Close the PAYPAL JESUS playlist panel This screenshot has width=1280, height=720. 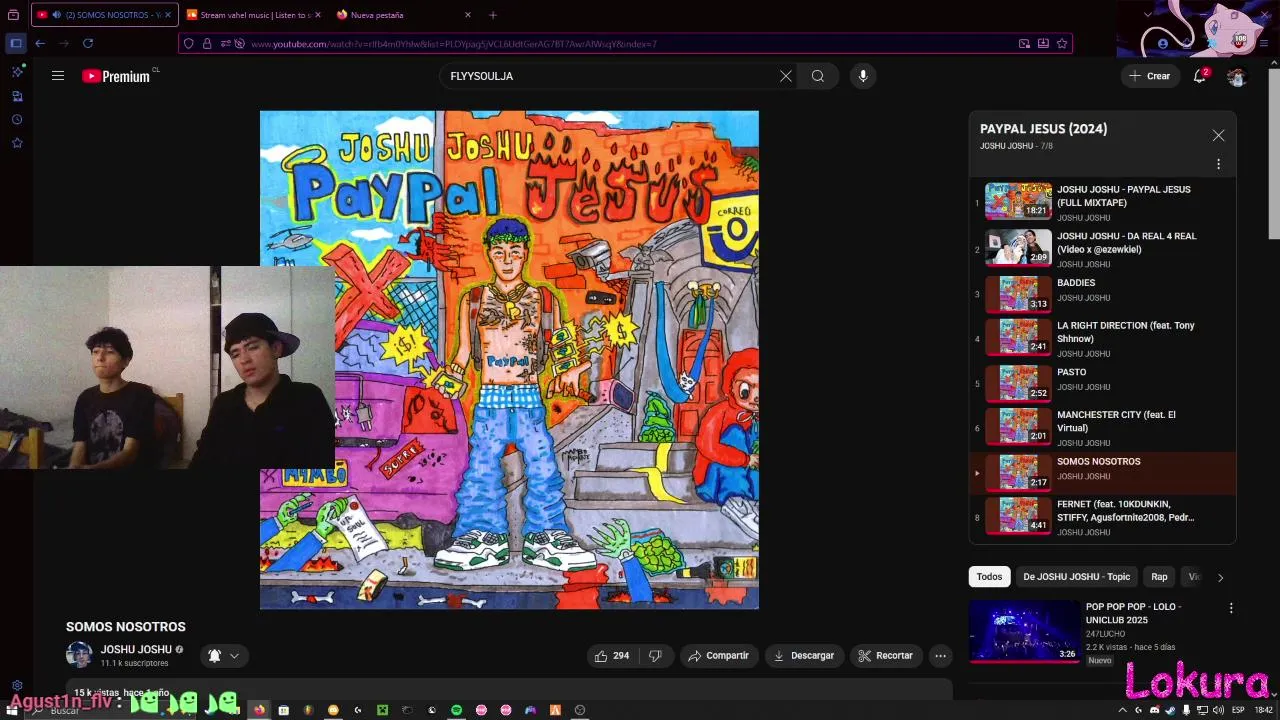(x=1218, y=135)
